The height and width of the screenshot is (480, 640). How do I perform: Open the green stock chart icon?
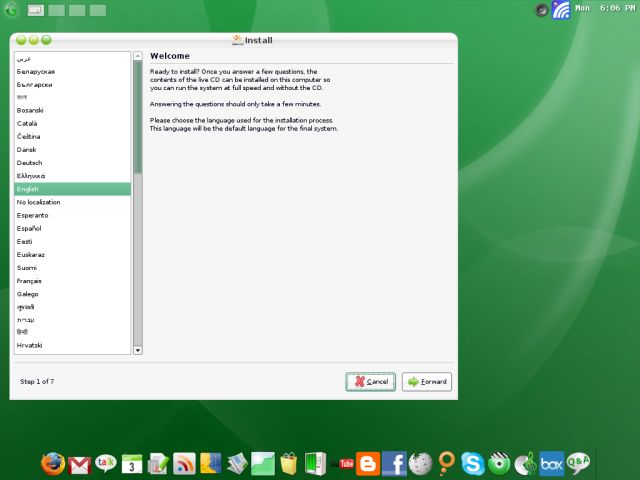tap(263, 464)
